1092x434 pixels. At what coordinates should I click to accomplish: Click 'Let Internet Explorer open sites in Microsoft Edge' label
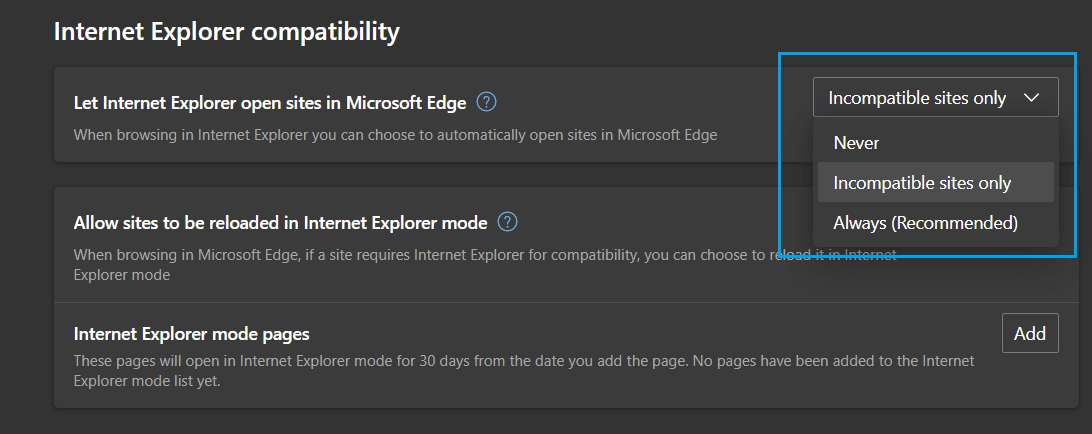point(270,103)
